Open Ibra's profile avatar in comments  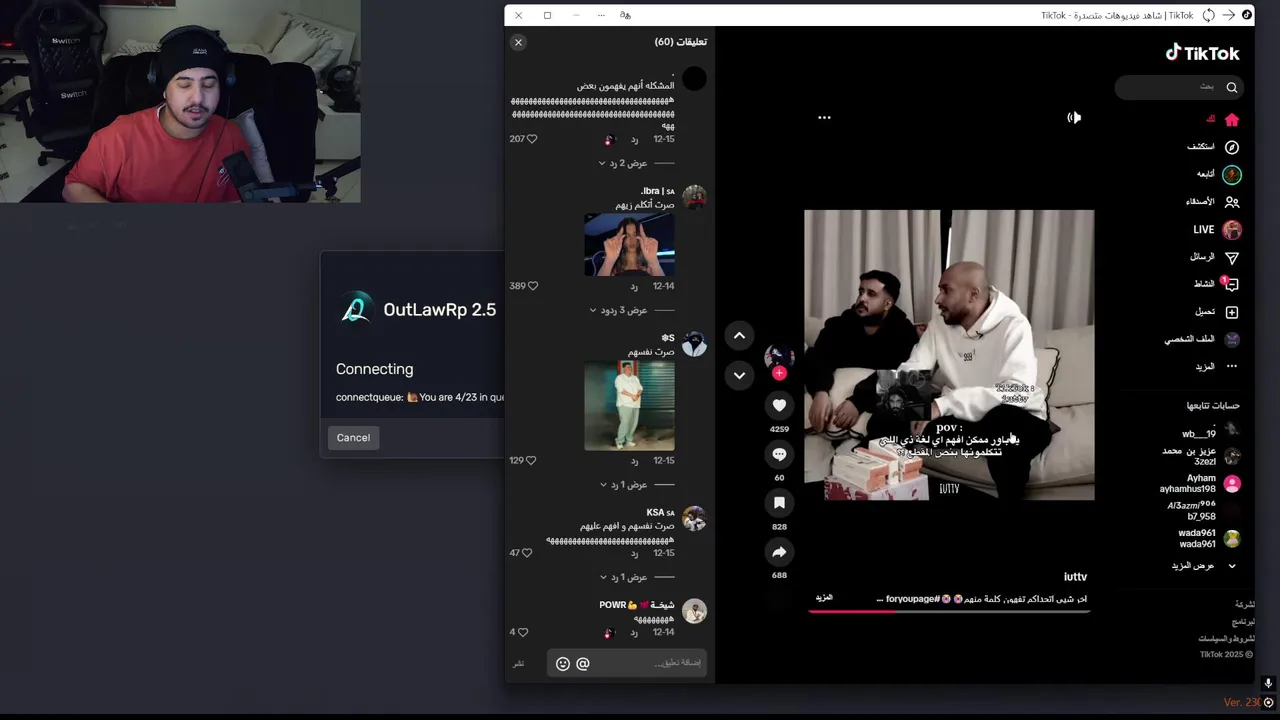click(x=694, y=197)
